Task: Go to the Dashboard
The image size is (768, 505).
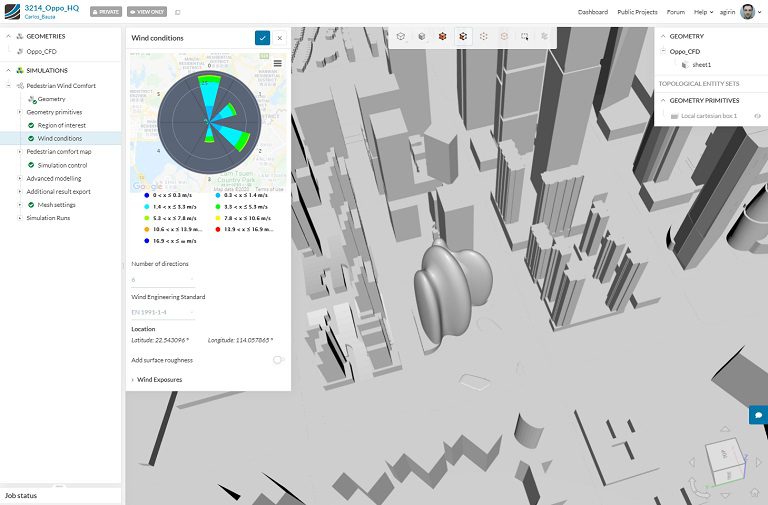Action: pos(592,12)
